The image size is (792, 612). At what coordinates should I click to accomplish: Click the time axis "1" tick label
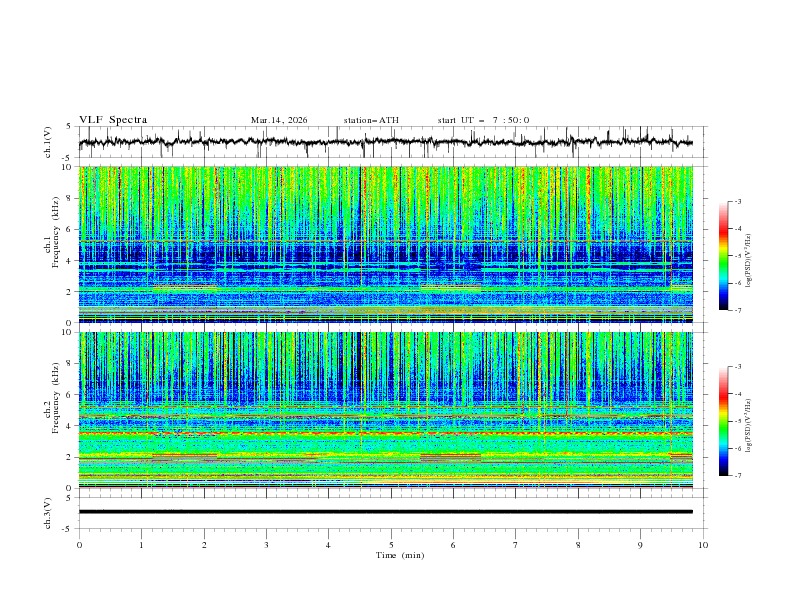coord(141,545)
